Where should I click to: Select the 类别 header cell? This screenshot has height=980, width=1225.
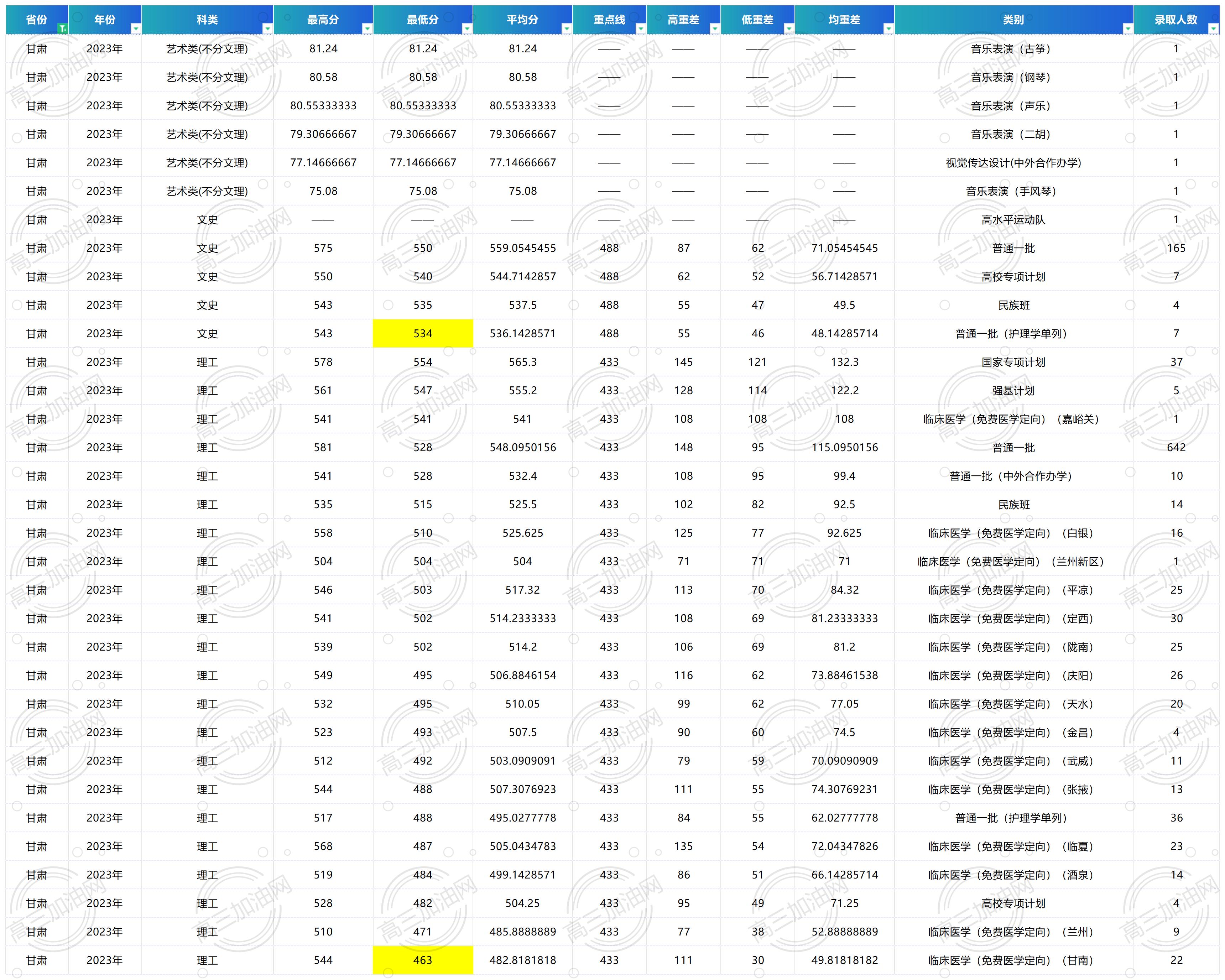(x=1013, y=20)
